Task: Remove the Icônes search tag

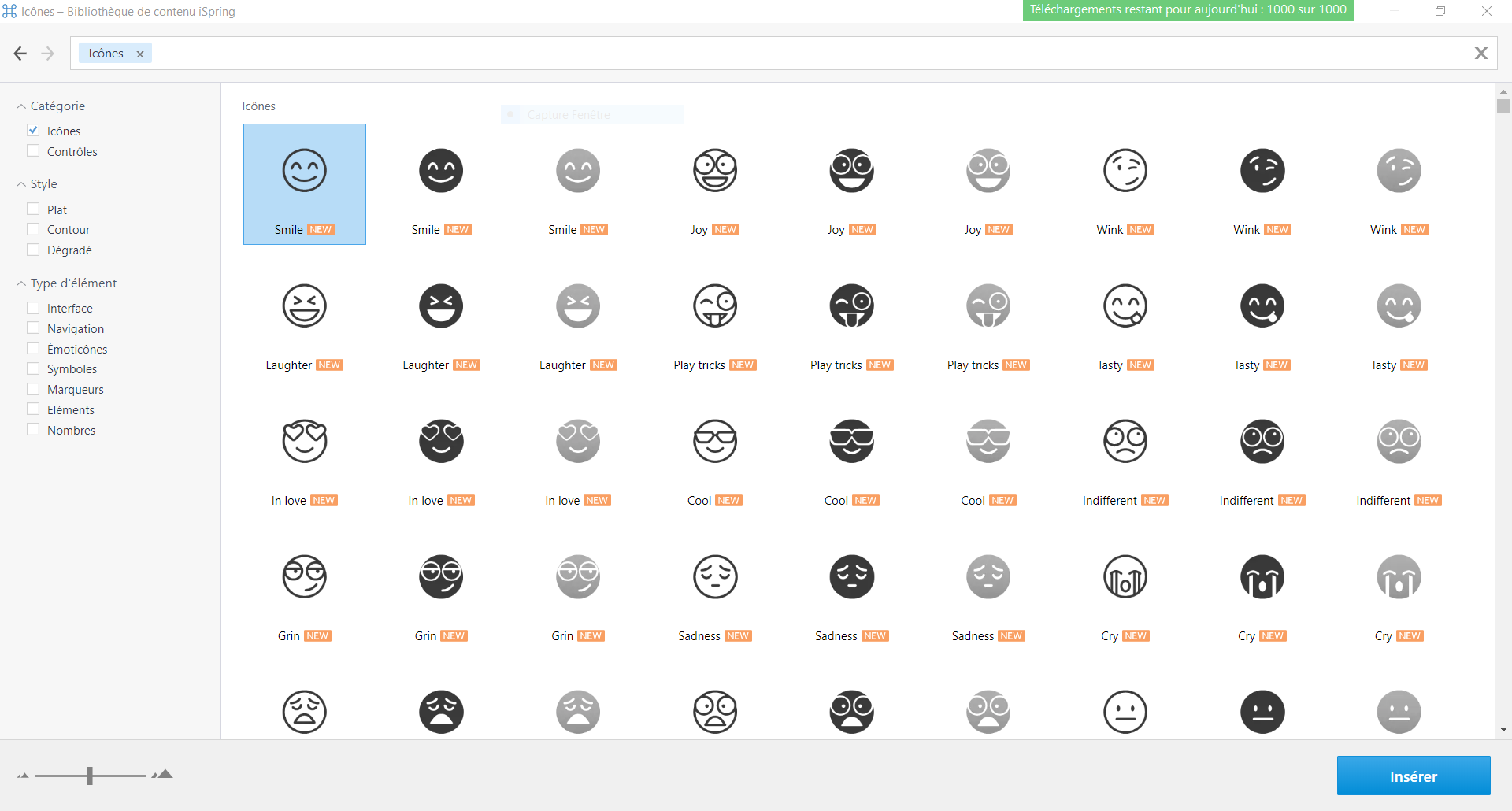Action: (x=140, y=54)
